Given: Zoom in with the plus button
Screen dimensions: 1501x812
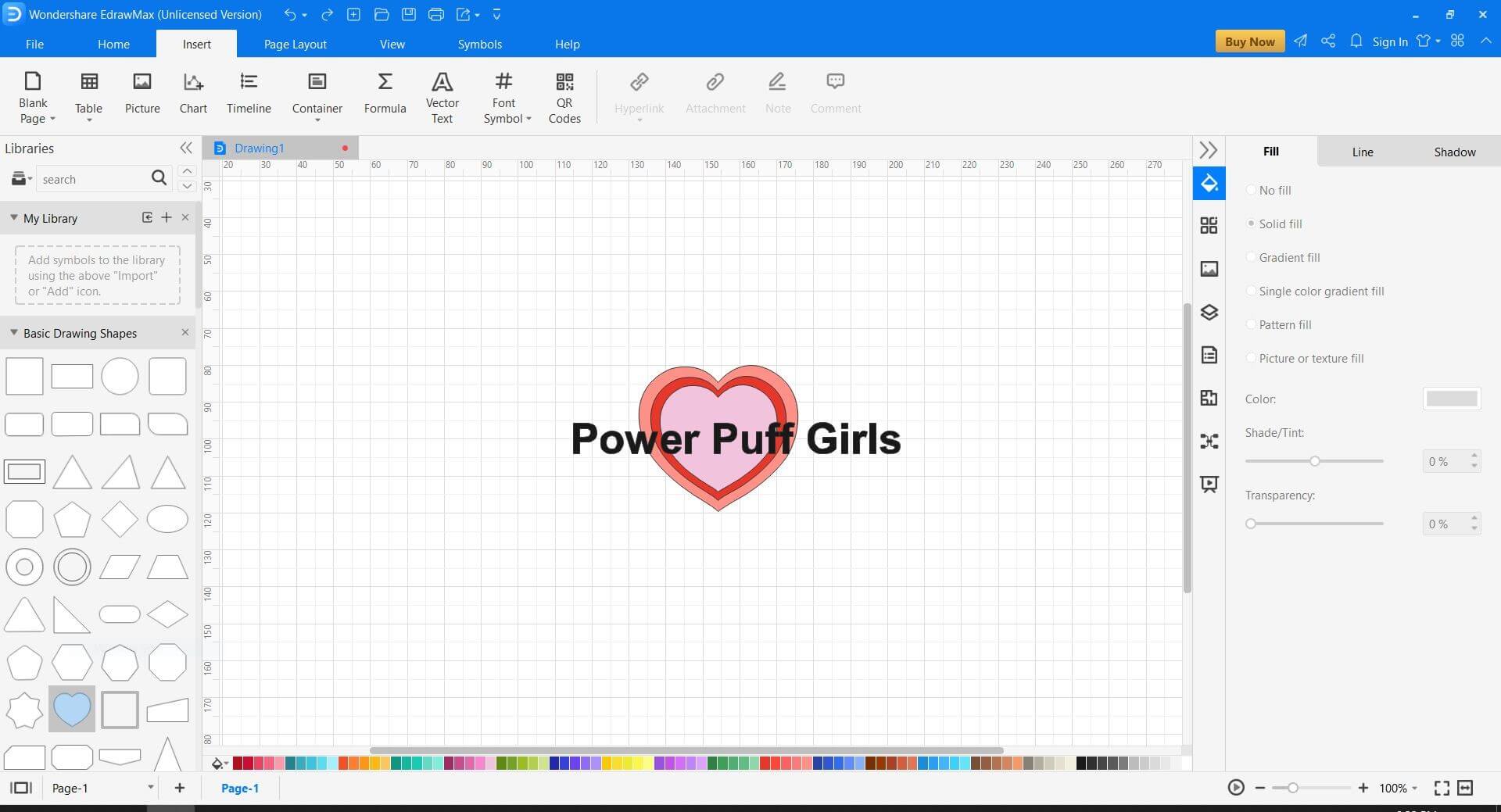Looking at the screenshot, I should click(x=1363, y=788).
